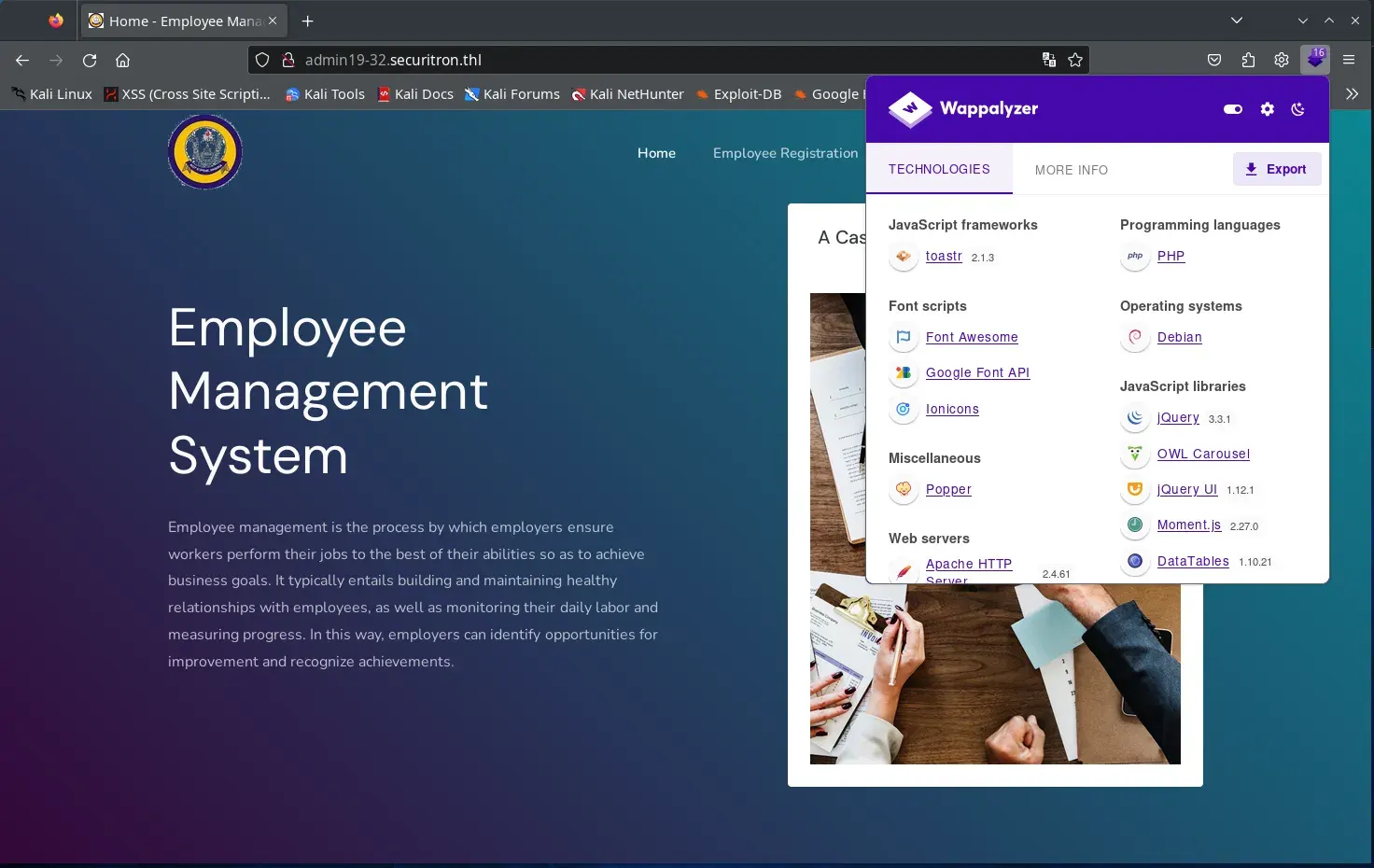Image resolution: width=1374 pixels, height=868 pixels.
Task: Open Kali Tools bookmark
Action: [325, 94]
